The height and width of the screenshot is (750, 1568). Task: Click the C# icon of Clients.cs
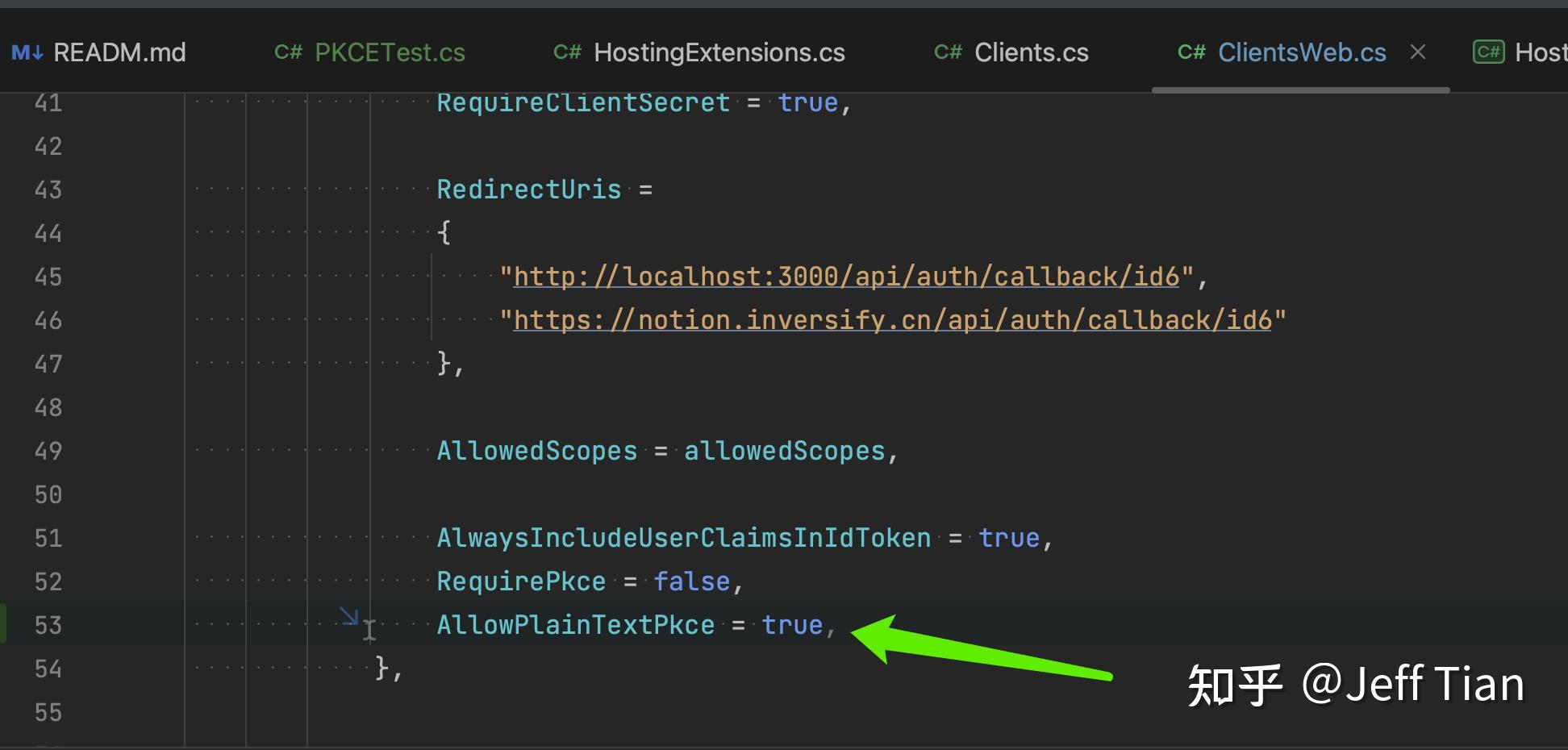pyautogui.click(x=948, y=52)
